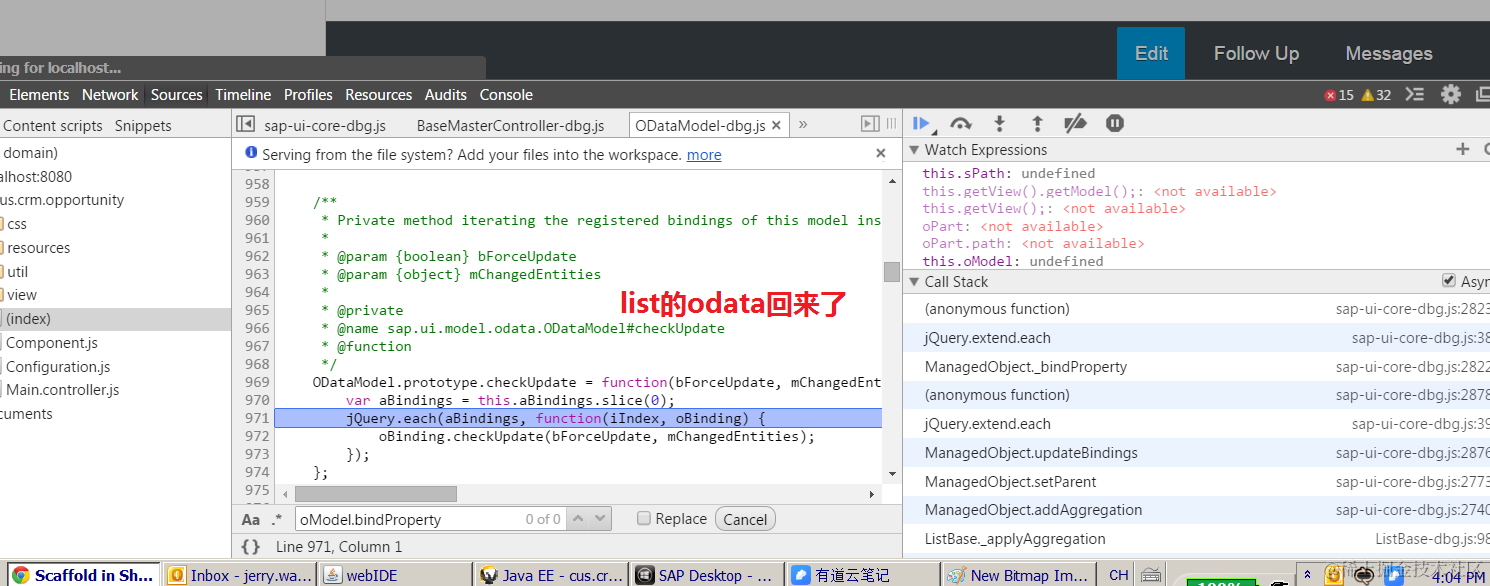Toggle pause on exceptions button
This screenshot has width=1490, height=586.
tap(1115, 123)
